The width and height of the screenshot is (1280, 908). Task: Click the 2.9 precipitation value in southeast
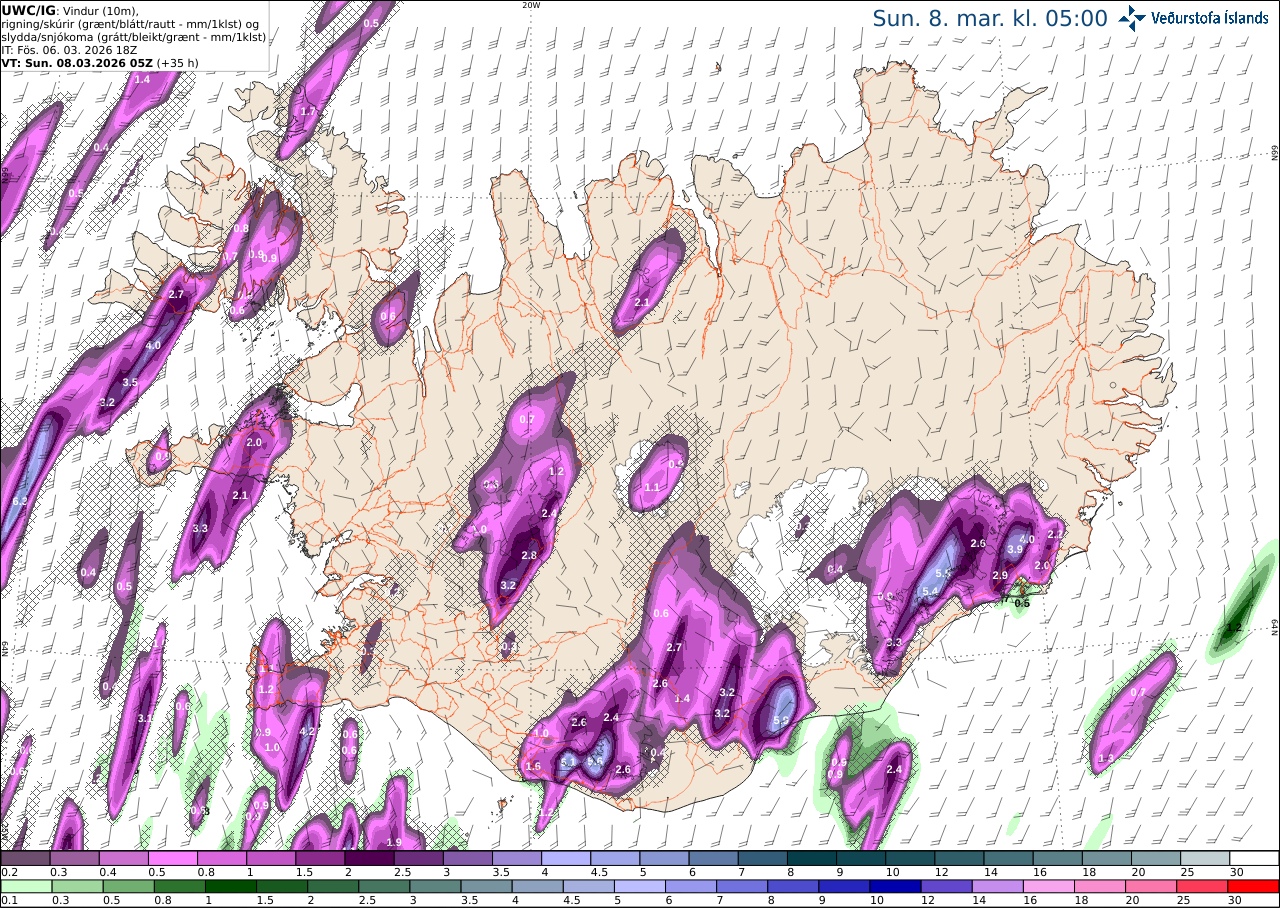[1000, 576]
